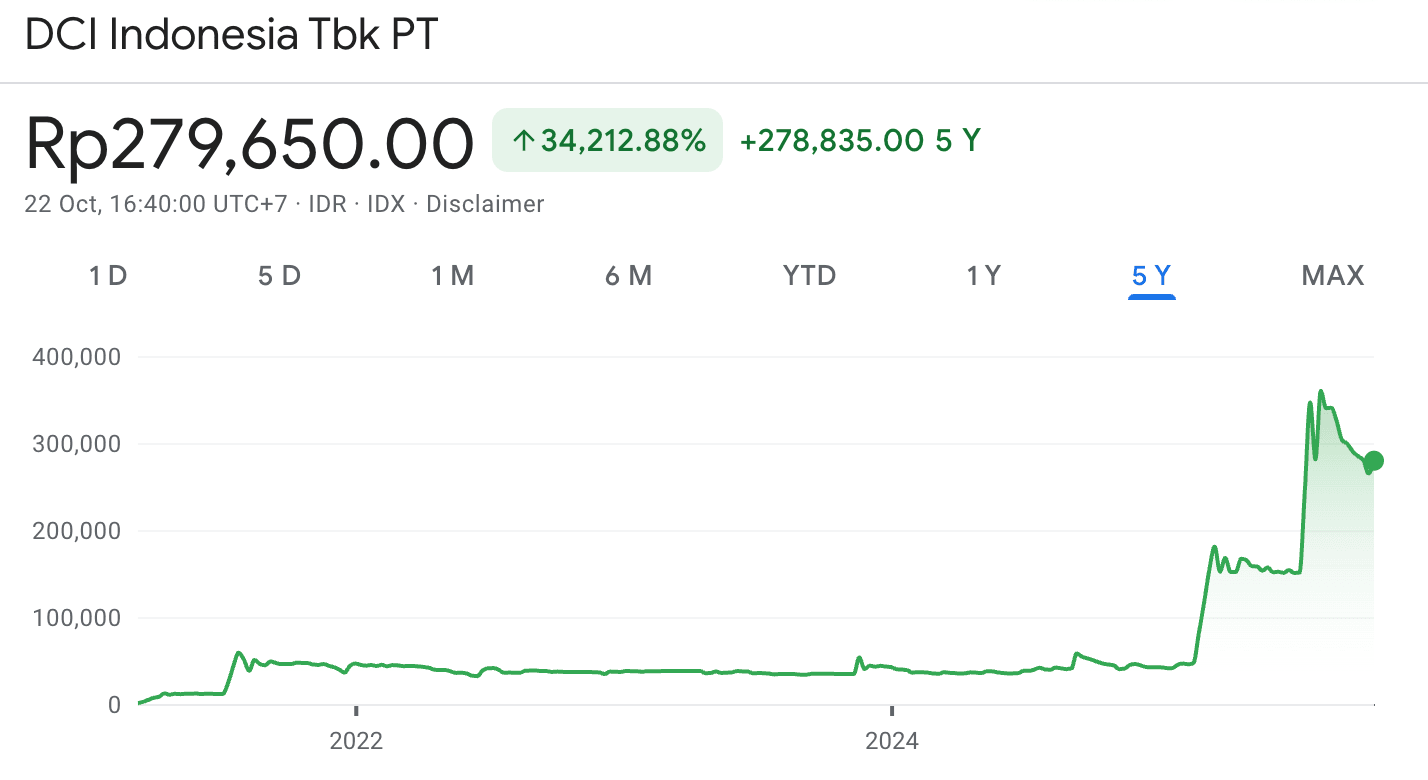Select the 1D time range
The image size is (1428, 780).
pyautogui.click(x=107, y=275)
